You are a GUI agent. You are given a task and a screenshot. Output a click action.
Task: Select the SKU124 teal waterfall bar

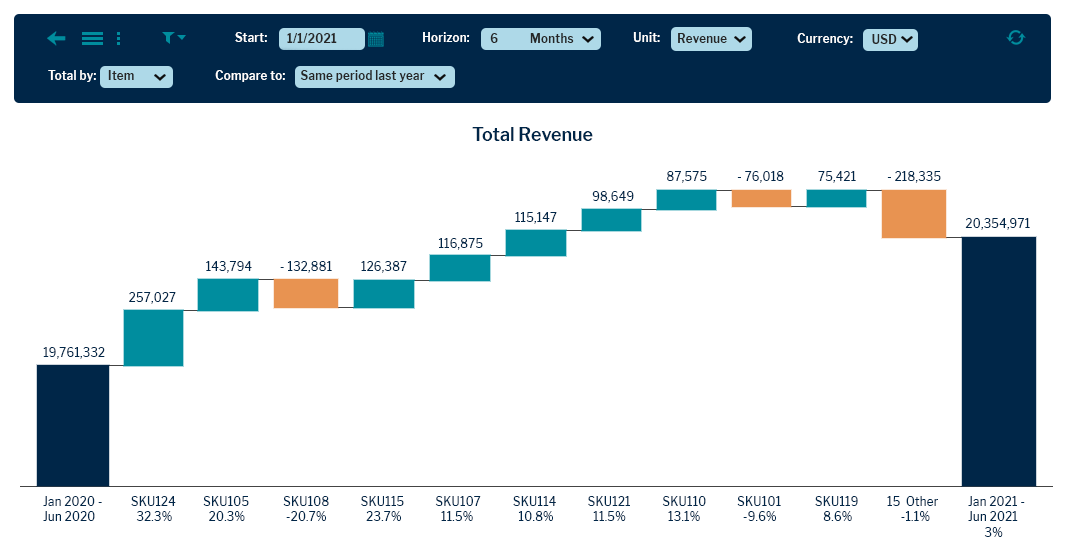pos(154,338)
